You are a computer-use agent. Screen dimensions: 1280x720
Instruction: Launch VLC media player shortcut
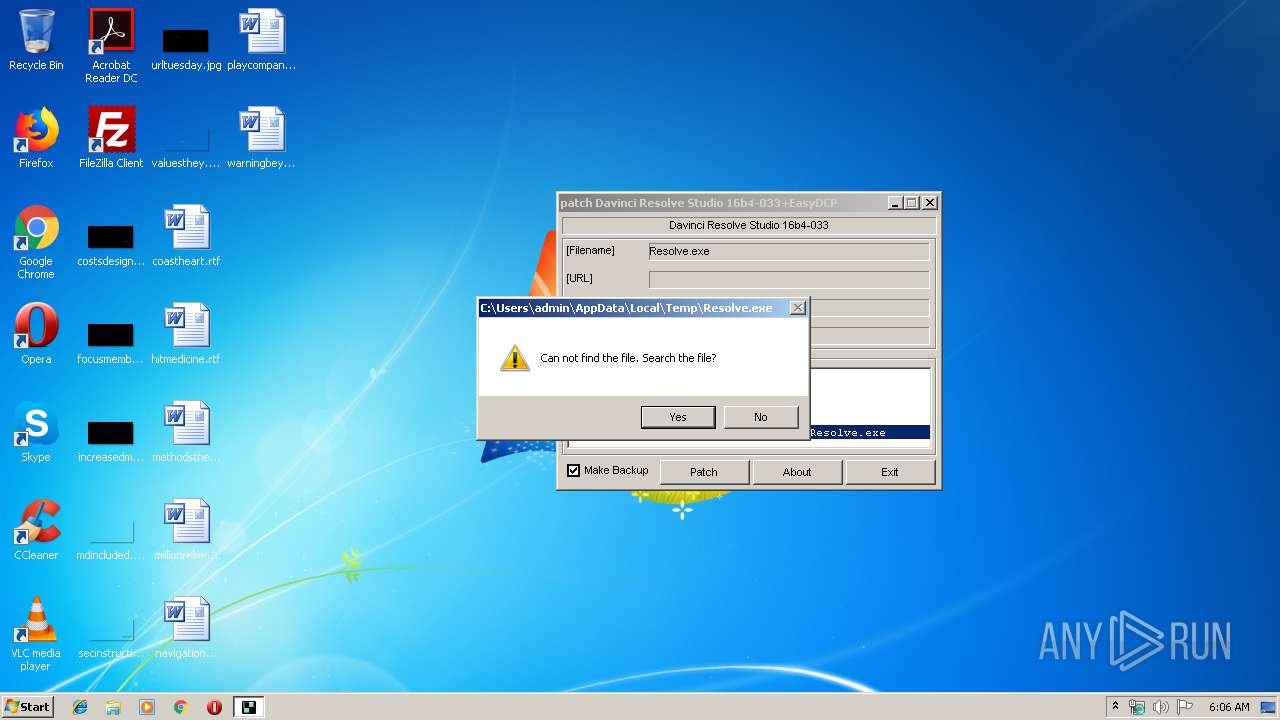(x=36, y=634)
